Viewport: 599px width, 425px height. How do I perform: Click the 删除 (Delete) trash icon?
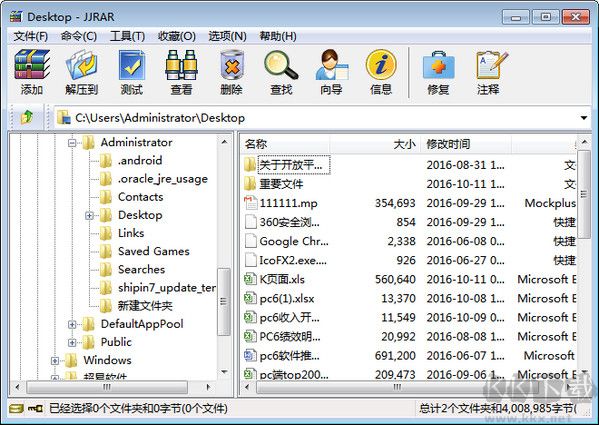coord(232,64)
